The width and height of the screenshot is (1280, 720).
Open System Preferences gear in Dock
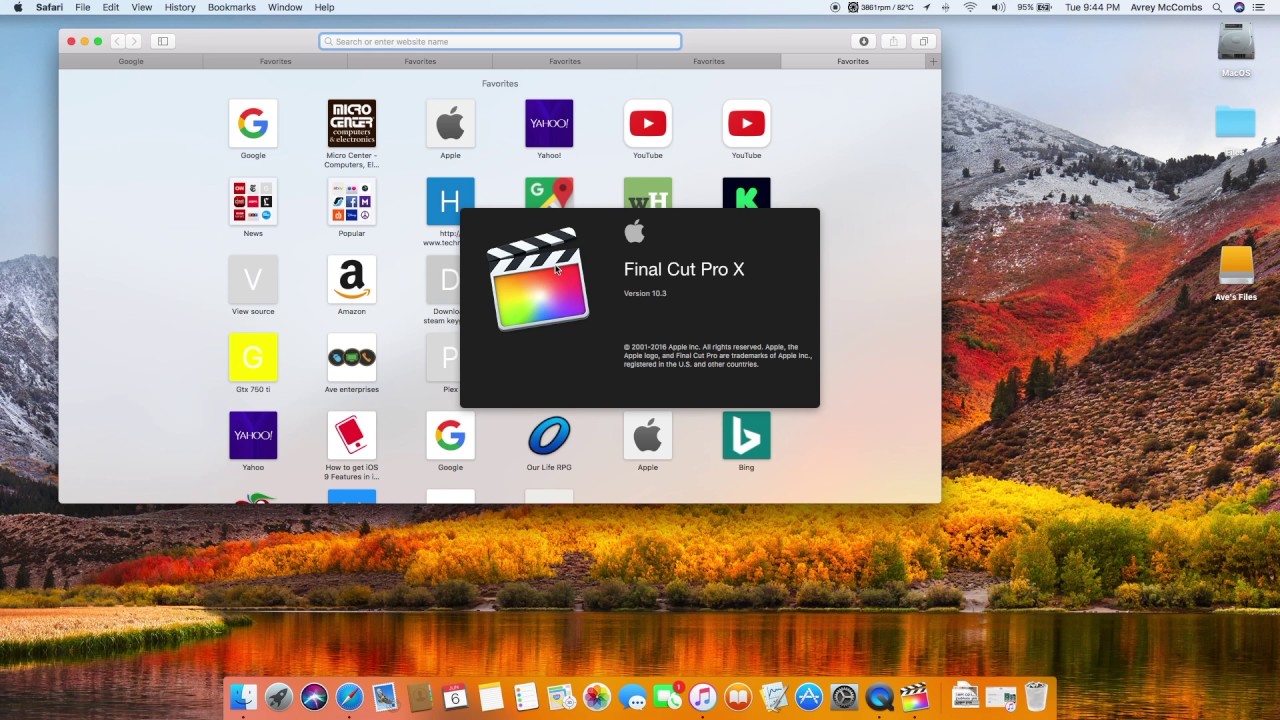coord(844,697)
